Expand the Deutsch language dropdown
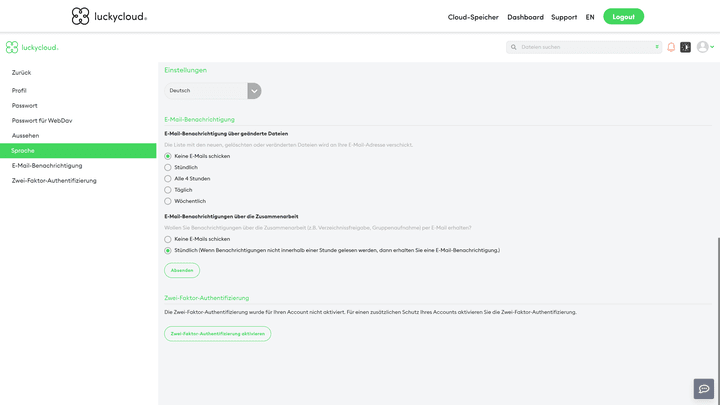720x405 pixels. (254, 90)
